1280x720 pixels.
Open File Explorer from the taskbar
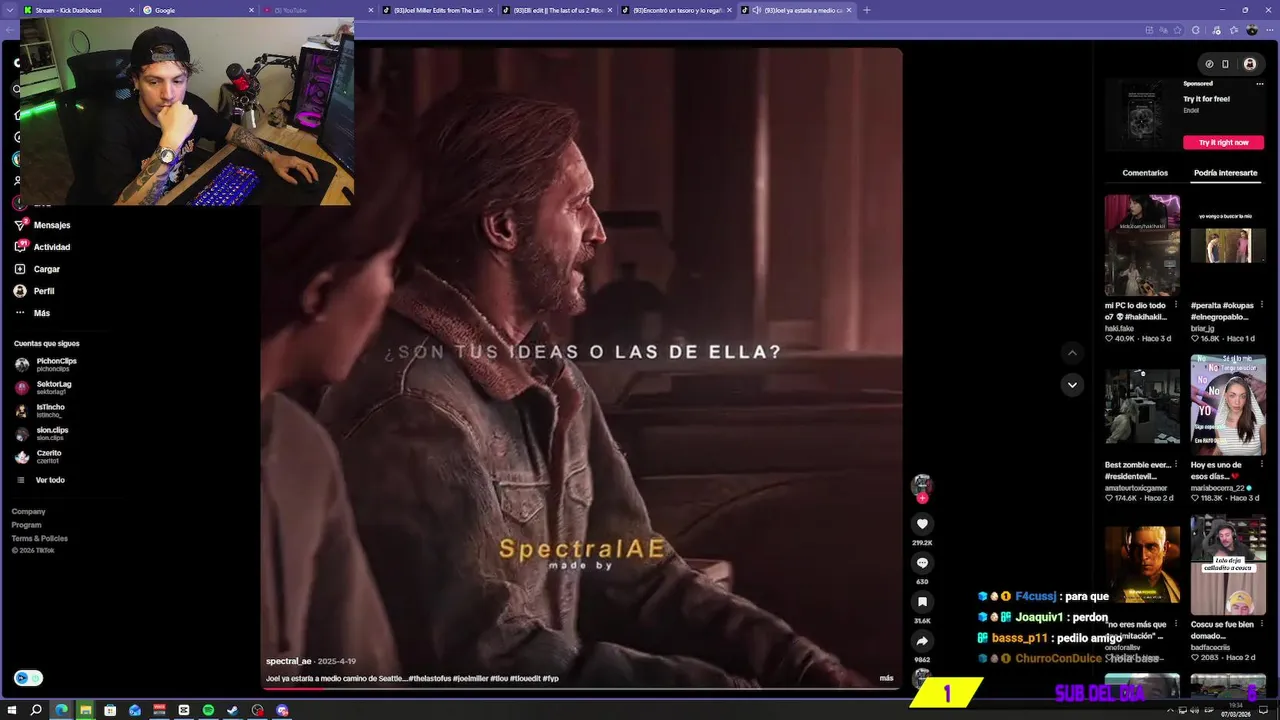click(x=86, y=710)
